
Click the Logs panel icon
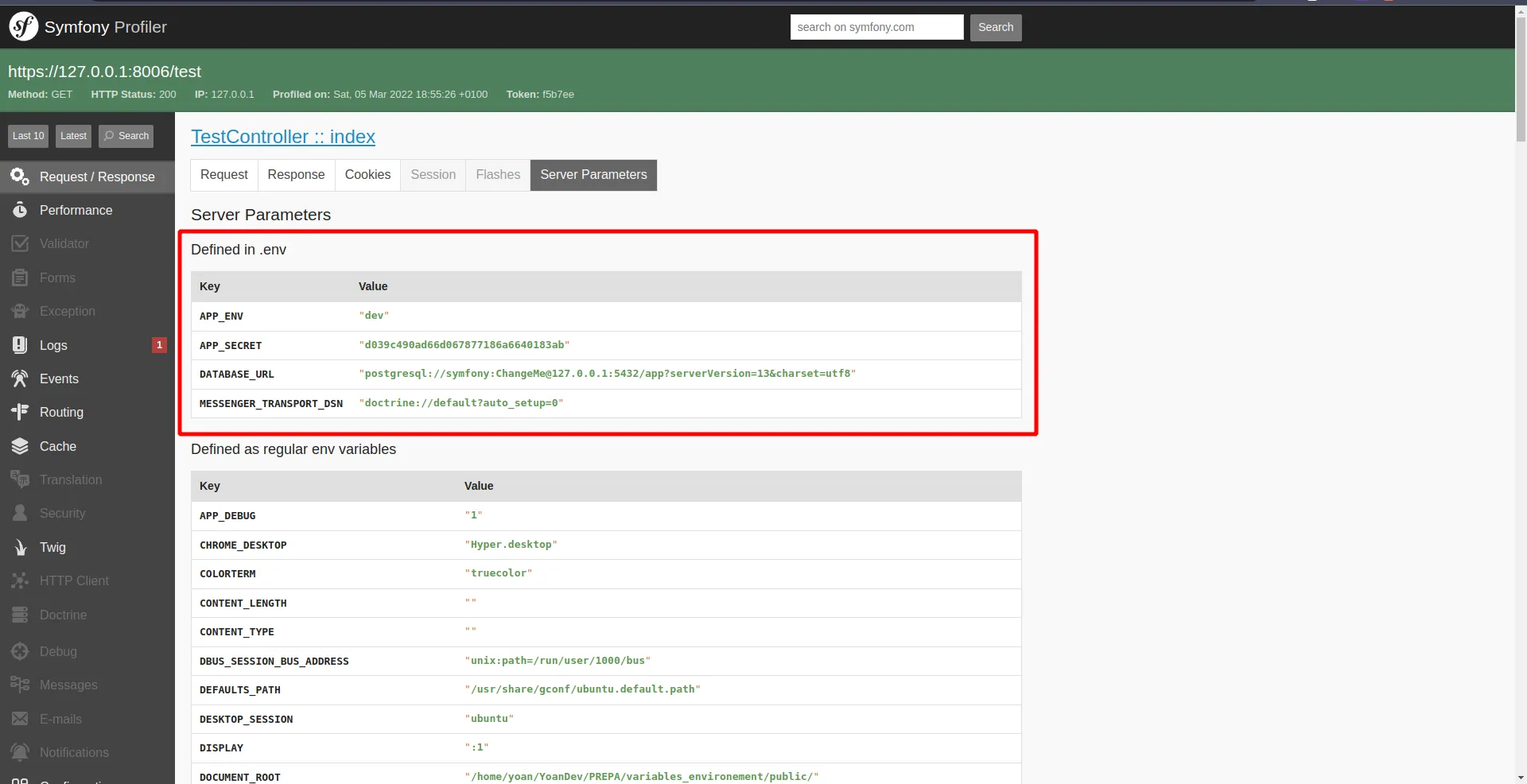coord(20,345)
